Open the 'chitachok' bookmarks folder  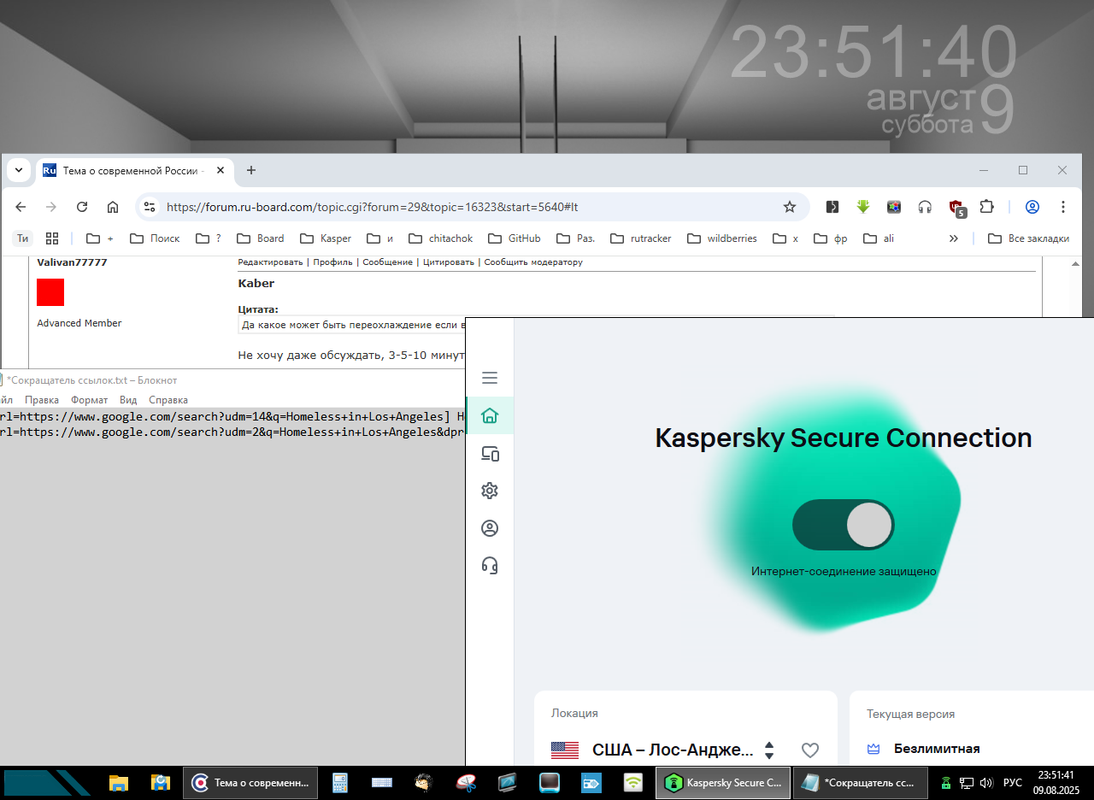pyautogui.click(x=440, y=239)
